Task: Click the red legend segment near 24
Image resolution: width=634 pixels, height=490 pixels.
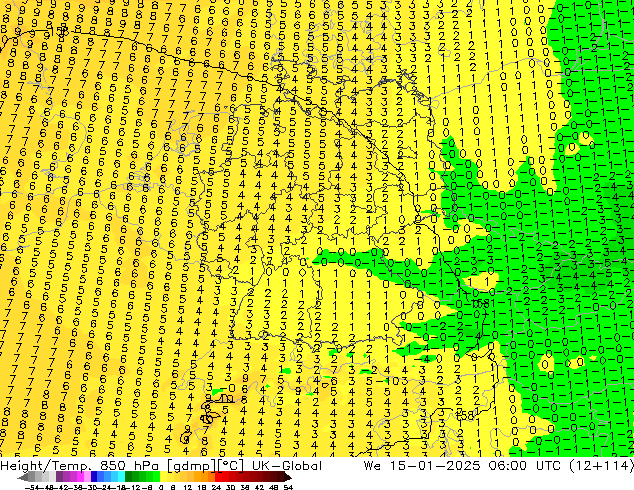Action: coord(218,477)
